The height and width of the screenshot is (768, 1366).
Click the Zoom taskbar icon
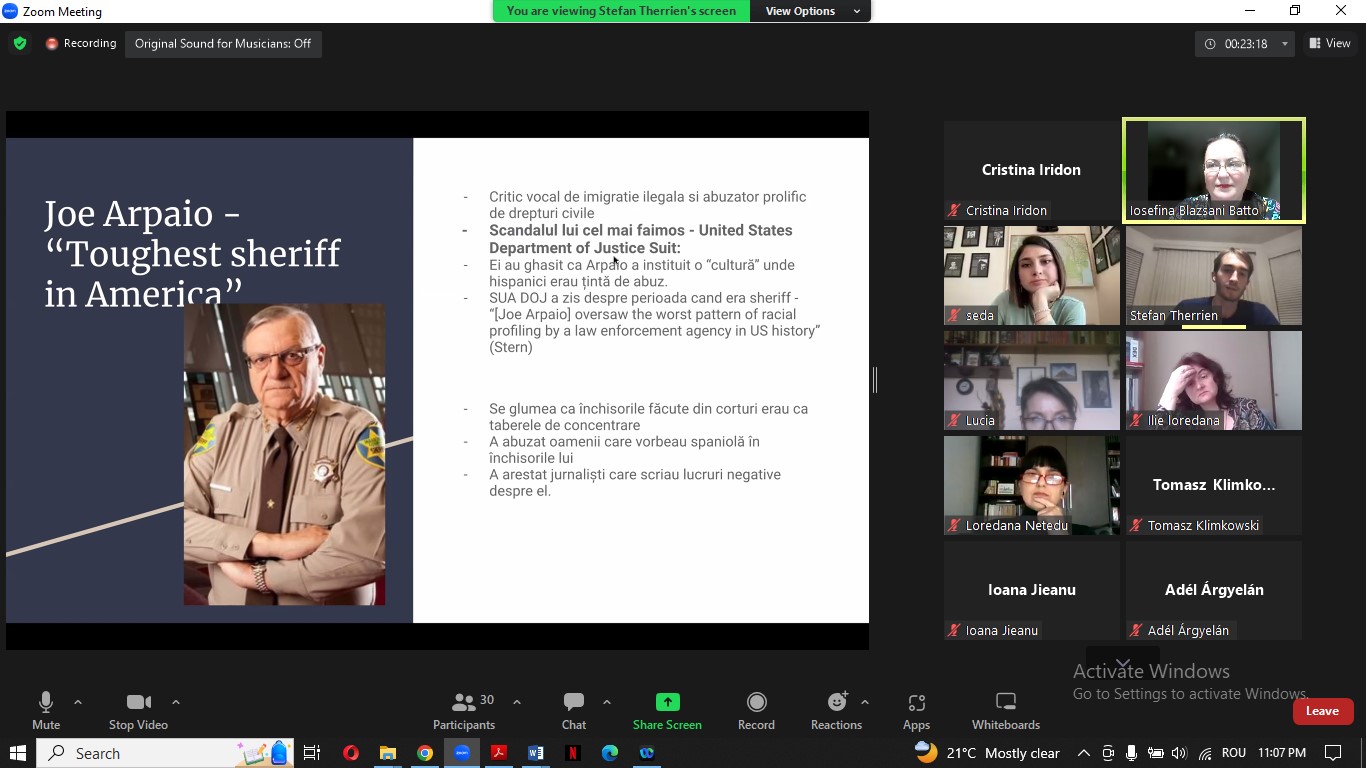pos(462,753)
